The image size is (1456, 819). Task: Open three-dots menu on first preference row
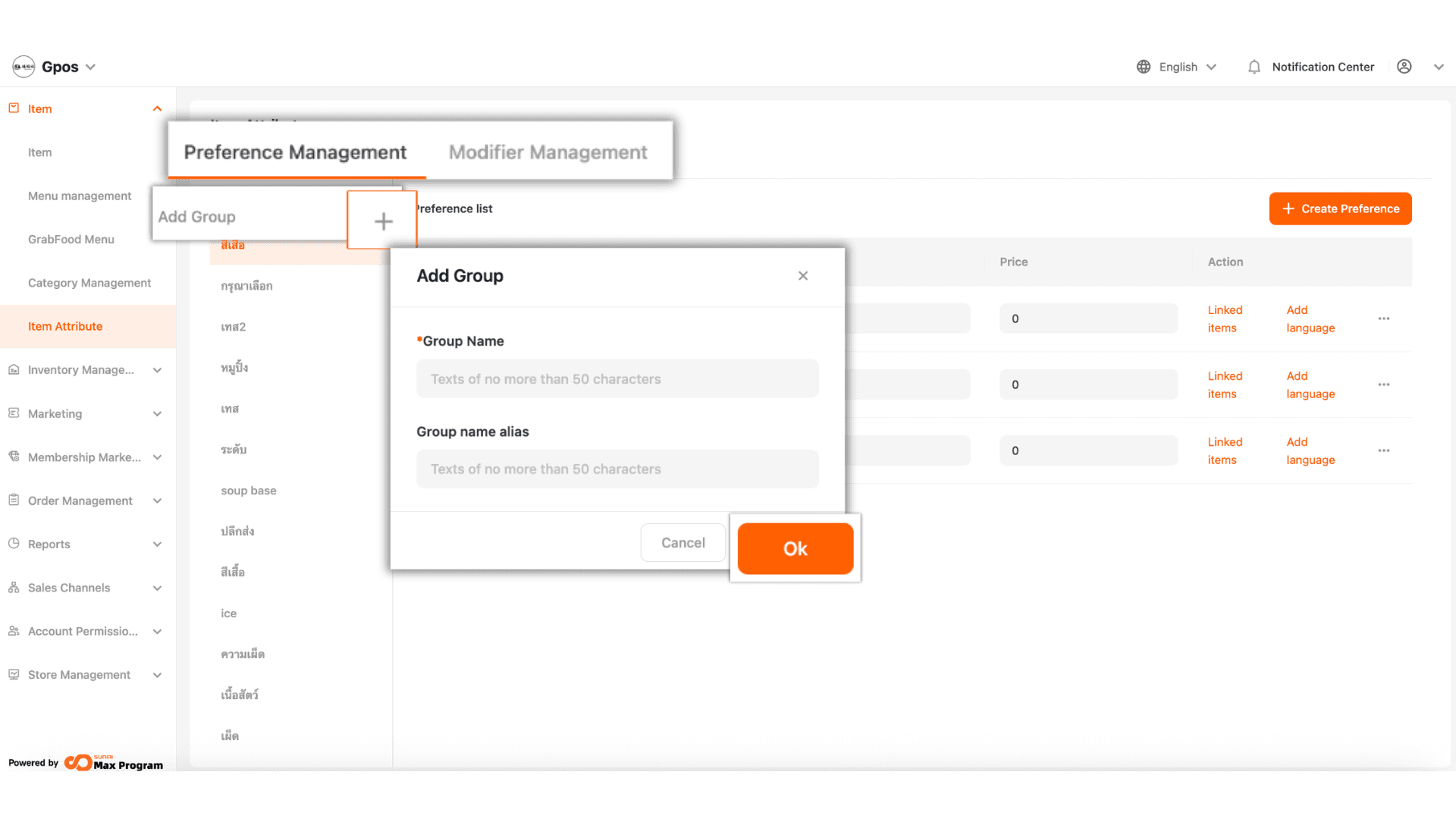point(1384,318)
